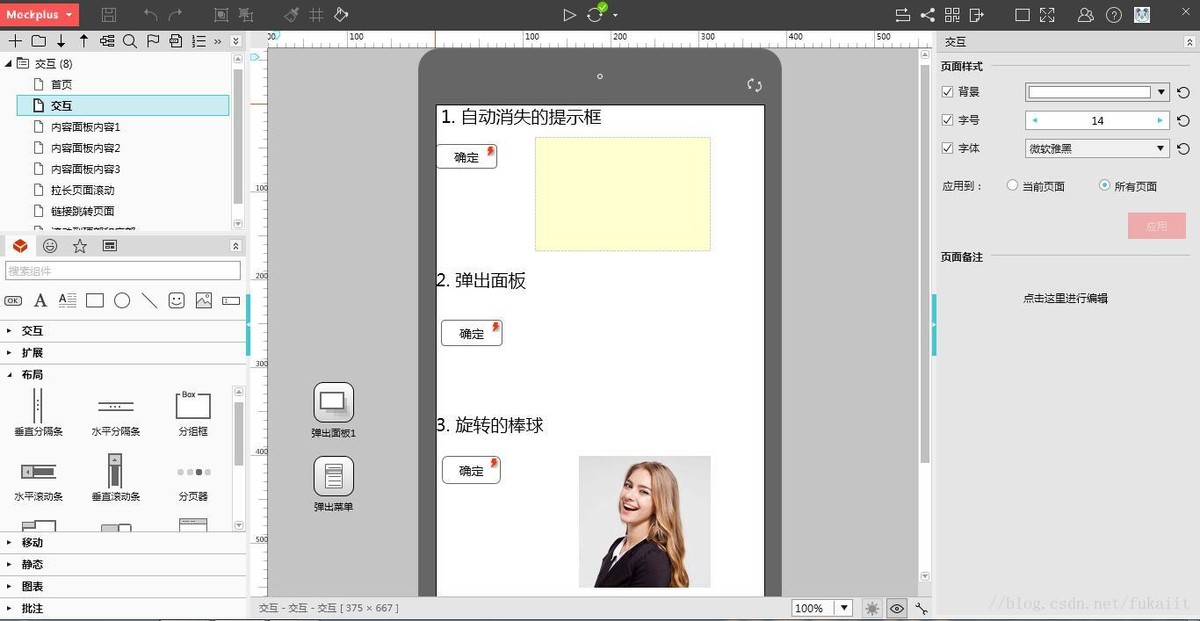Screen dimensions: 1200x621
Task: Click the QR code icon
Action: [x=952, y=15]
